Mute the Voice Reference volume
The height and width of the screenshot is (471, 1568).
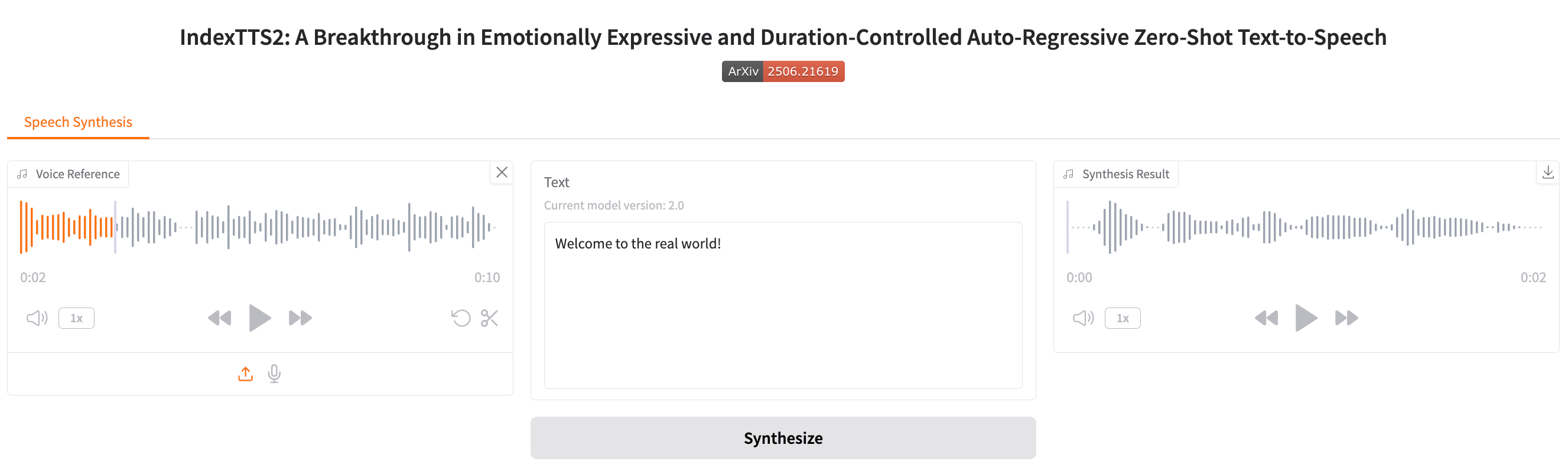point(37,318)
